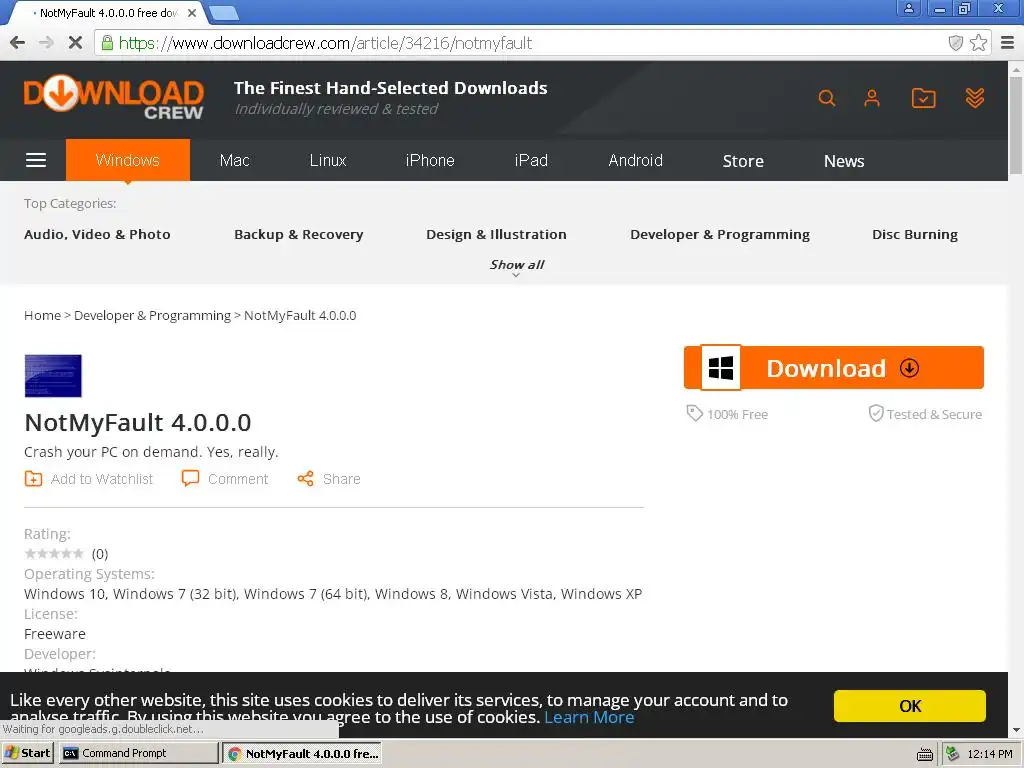Select the Mac navigation tab

click(234, 160)
